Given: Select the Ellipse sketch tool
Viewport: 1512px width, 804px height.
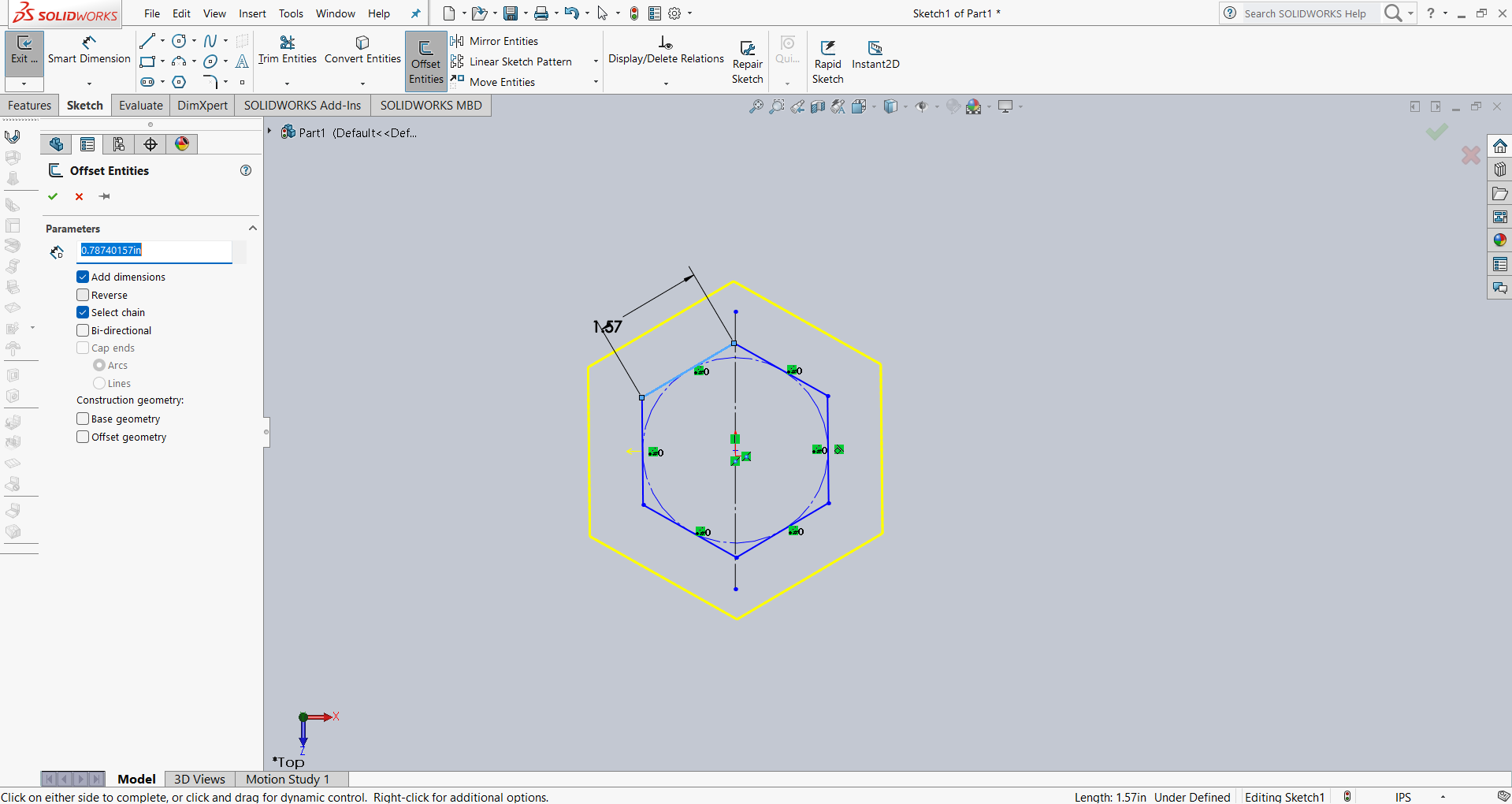Looking at the screenshot, I should pyautogui.click(x=210, y=61).
